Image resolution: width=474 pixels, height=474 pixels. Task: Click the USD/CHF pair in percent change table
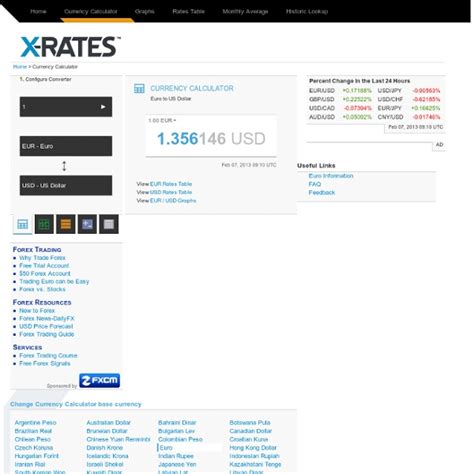tap(390, 99)
